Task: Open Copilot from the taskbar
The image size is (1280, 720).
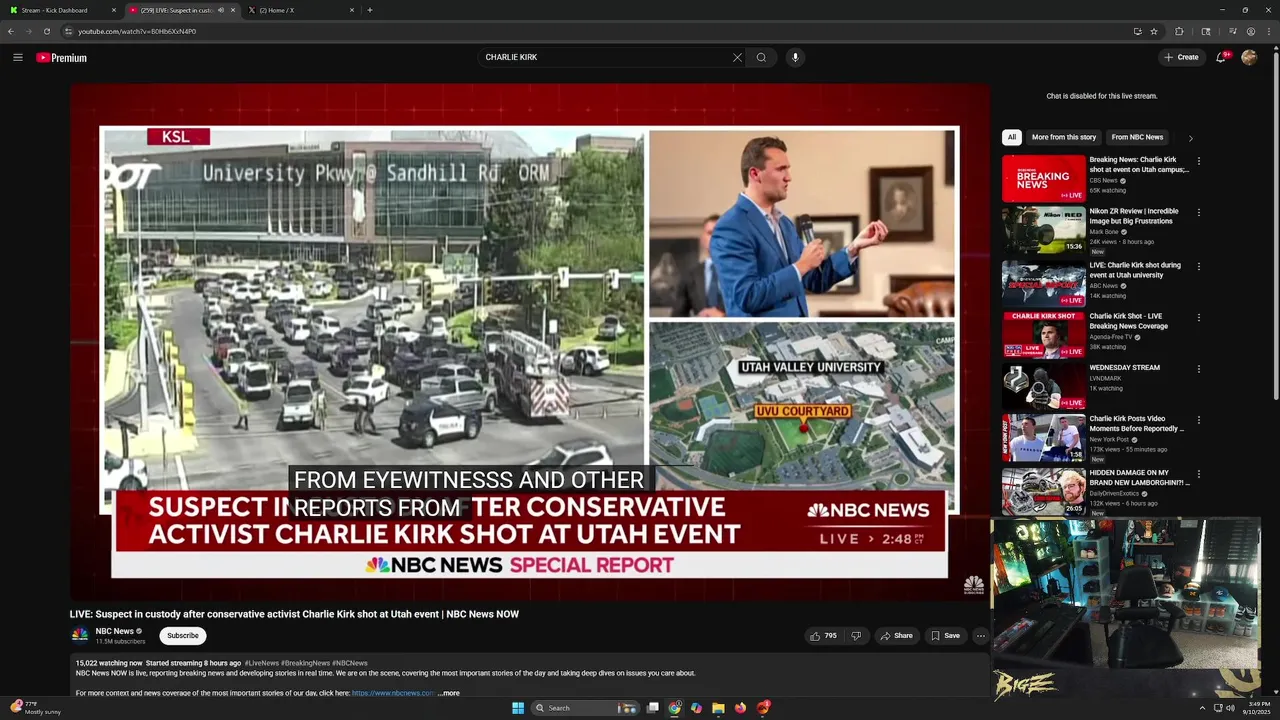Action: [696, 708]
